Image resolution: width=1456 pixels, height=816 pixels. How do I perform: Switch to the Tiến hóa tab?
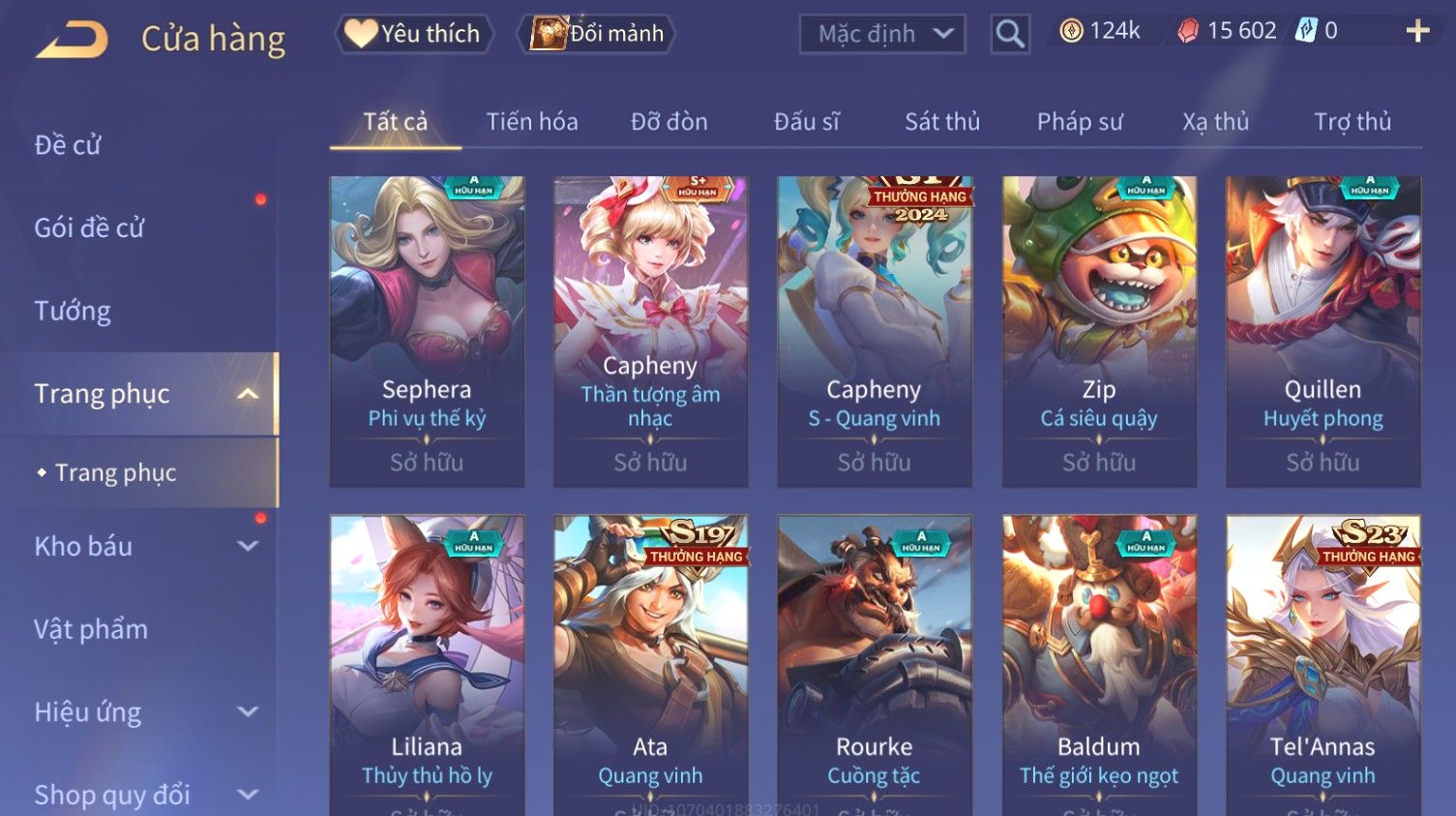coord(532,122)
